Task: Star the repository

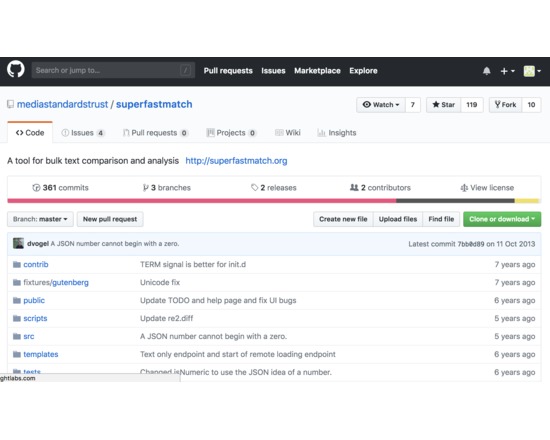Action: (x=443, y=105)
